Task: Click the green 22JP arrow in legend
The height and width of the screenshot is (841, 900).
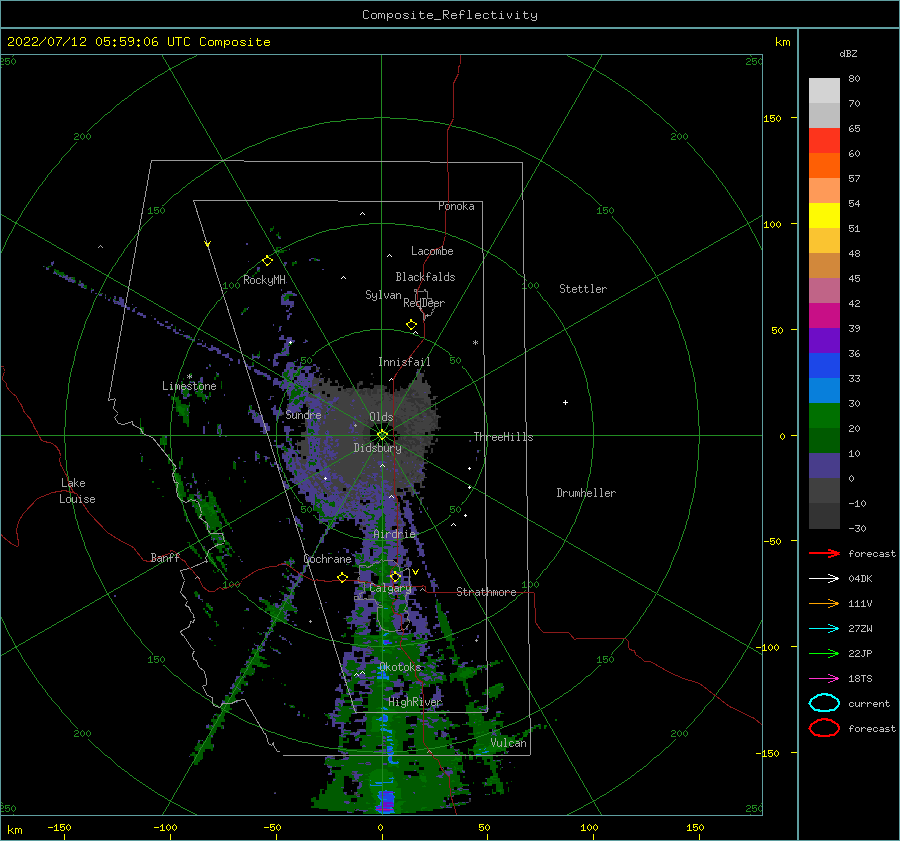Action: [x=824, y=653]
